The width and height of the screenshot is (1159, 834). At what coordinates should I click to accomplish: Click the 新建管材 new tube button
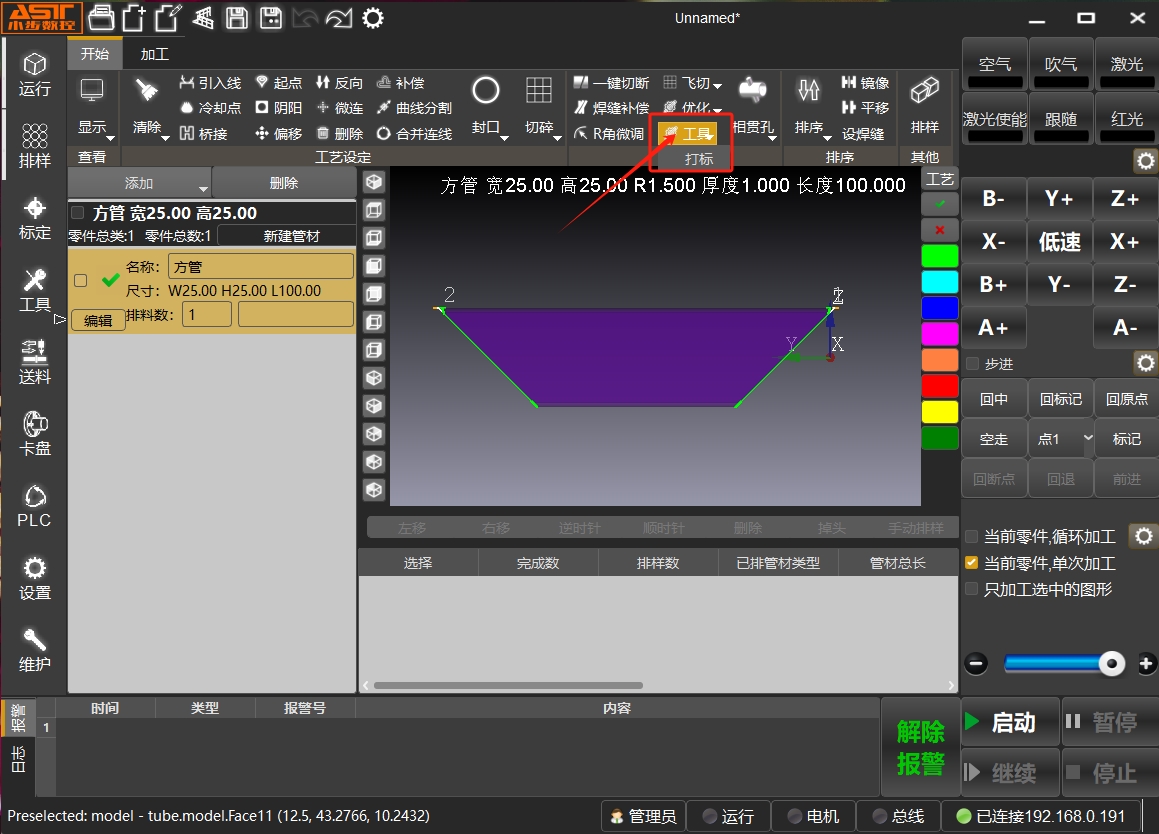coord(291,236)
